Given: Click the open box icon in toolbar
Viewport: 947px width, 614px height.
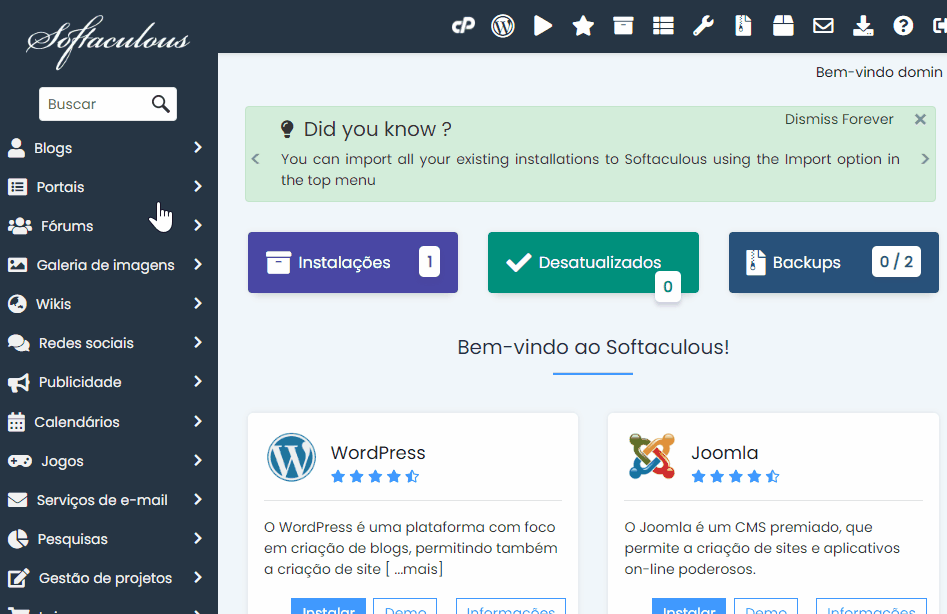Looking at the screenshot, I should point(783,26).
